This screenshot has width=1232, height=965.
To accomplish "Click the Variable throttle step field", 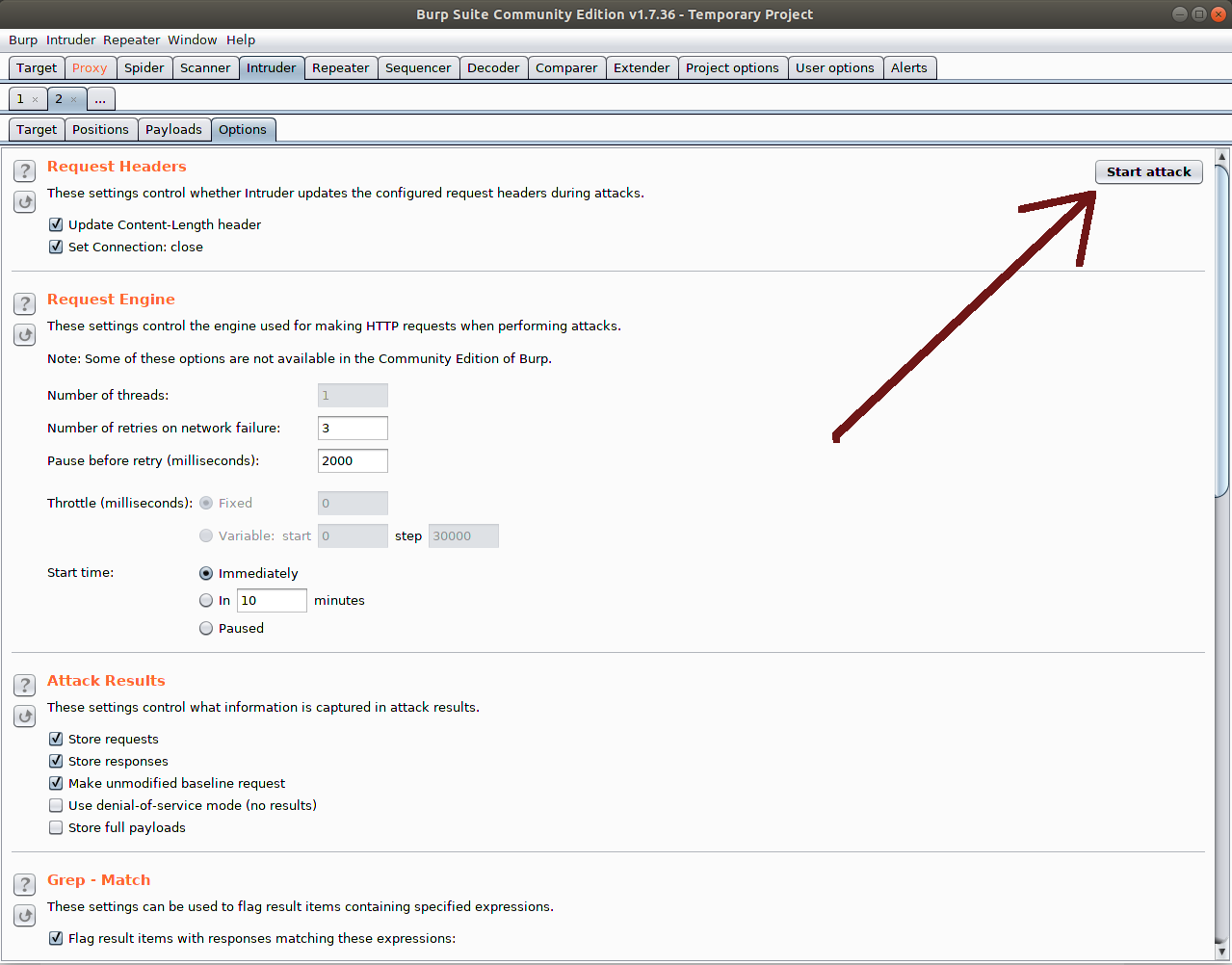I will pos(463,535).
